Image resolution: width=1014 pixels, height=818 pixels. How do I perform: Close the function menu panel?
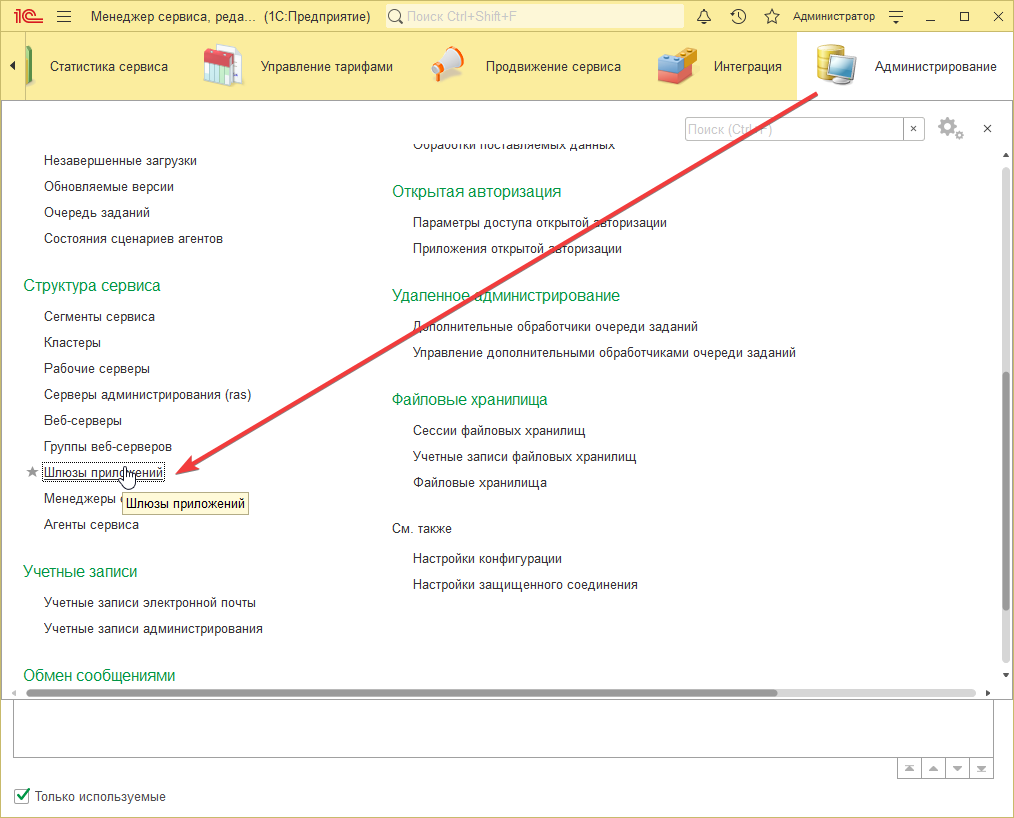(987, 129)
